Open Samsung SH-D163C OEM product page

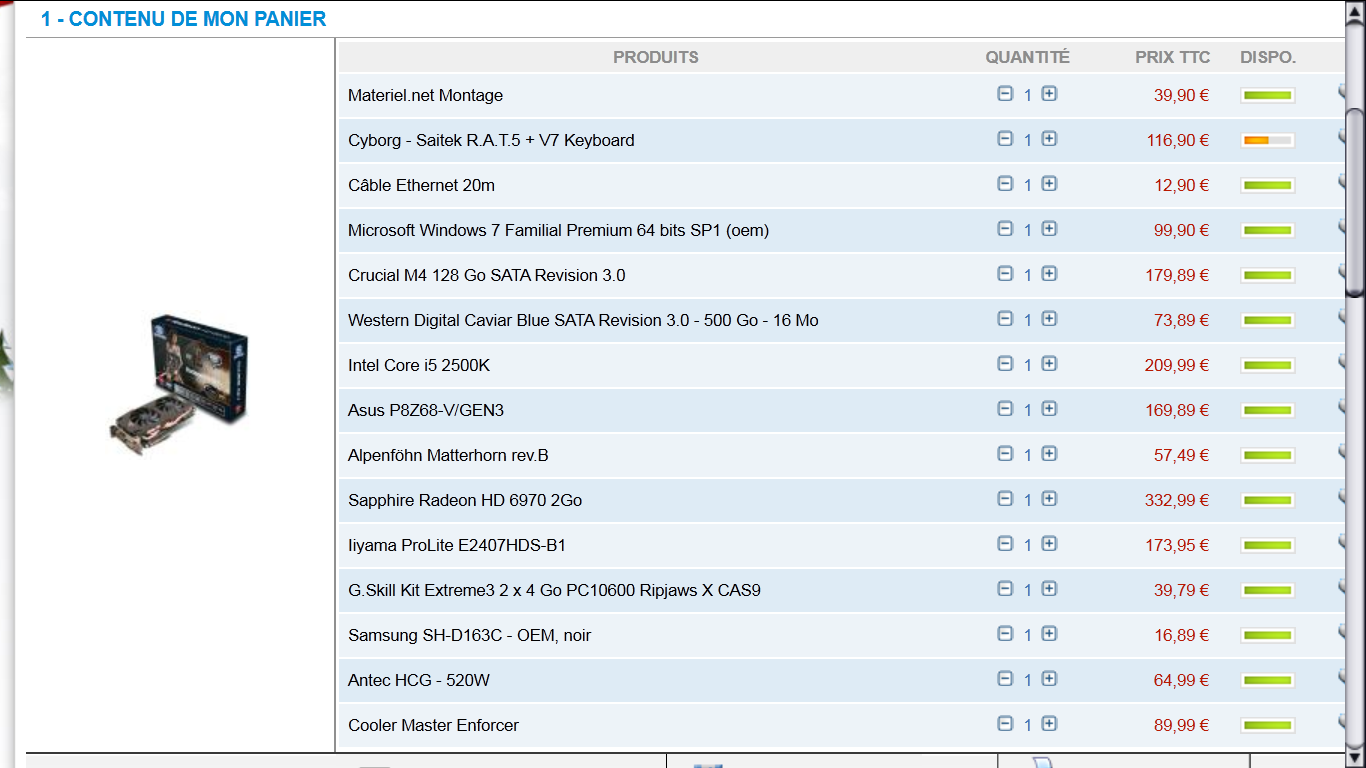click(x=469, y=636)
